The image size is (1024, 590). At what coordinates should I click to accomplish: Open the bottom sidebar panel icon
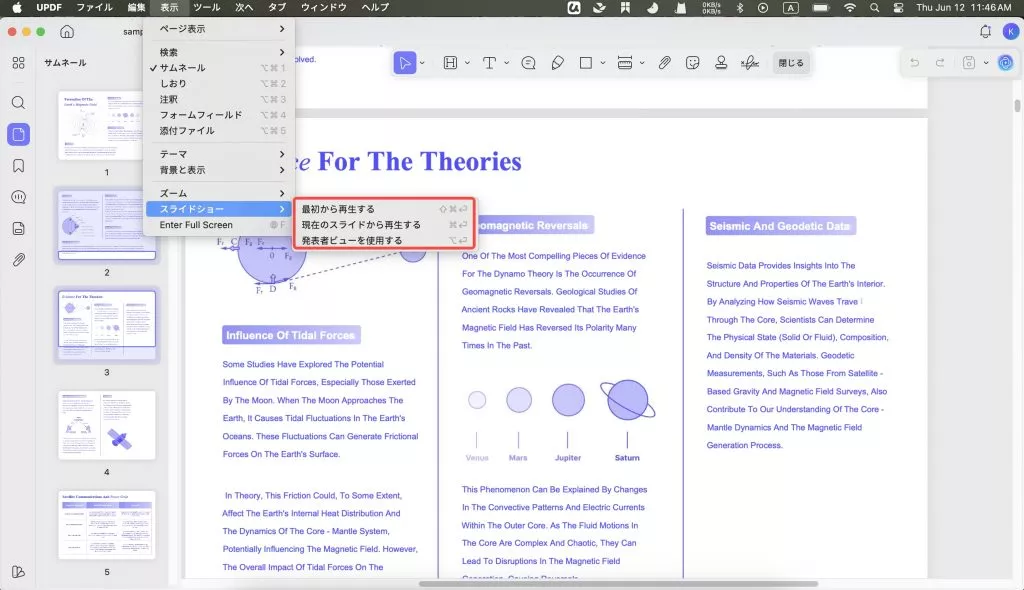click(x=18, y=572)
